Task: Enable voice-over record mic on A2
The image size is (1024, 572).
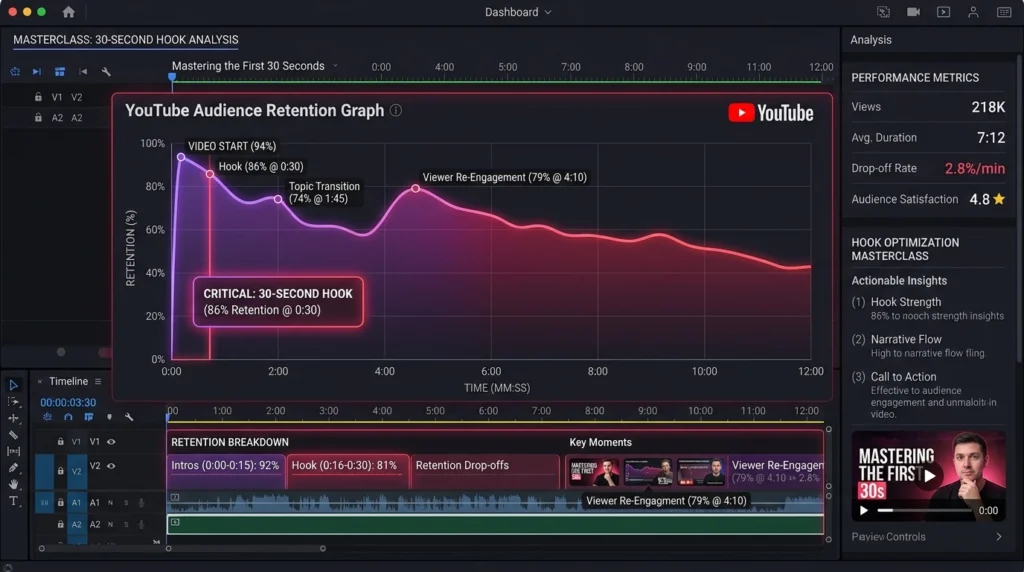Action: pos(141,524)
